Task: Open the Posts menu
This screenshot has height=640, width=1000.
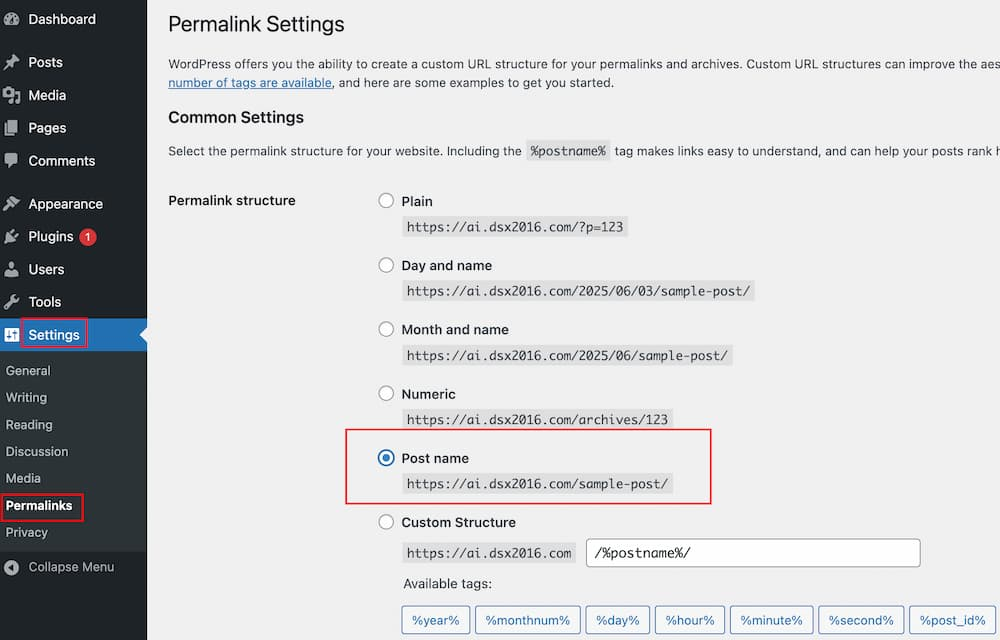Action: click(x=45, y=62)
